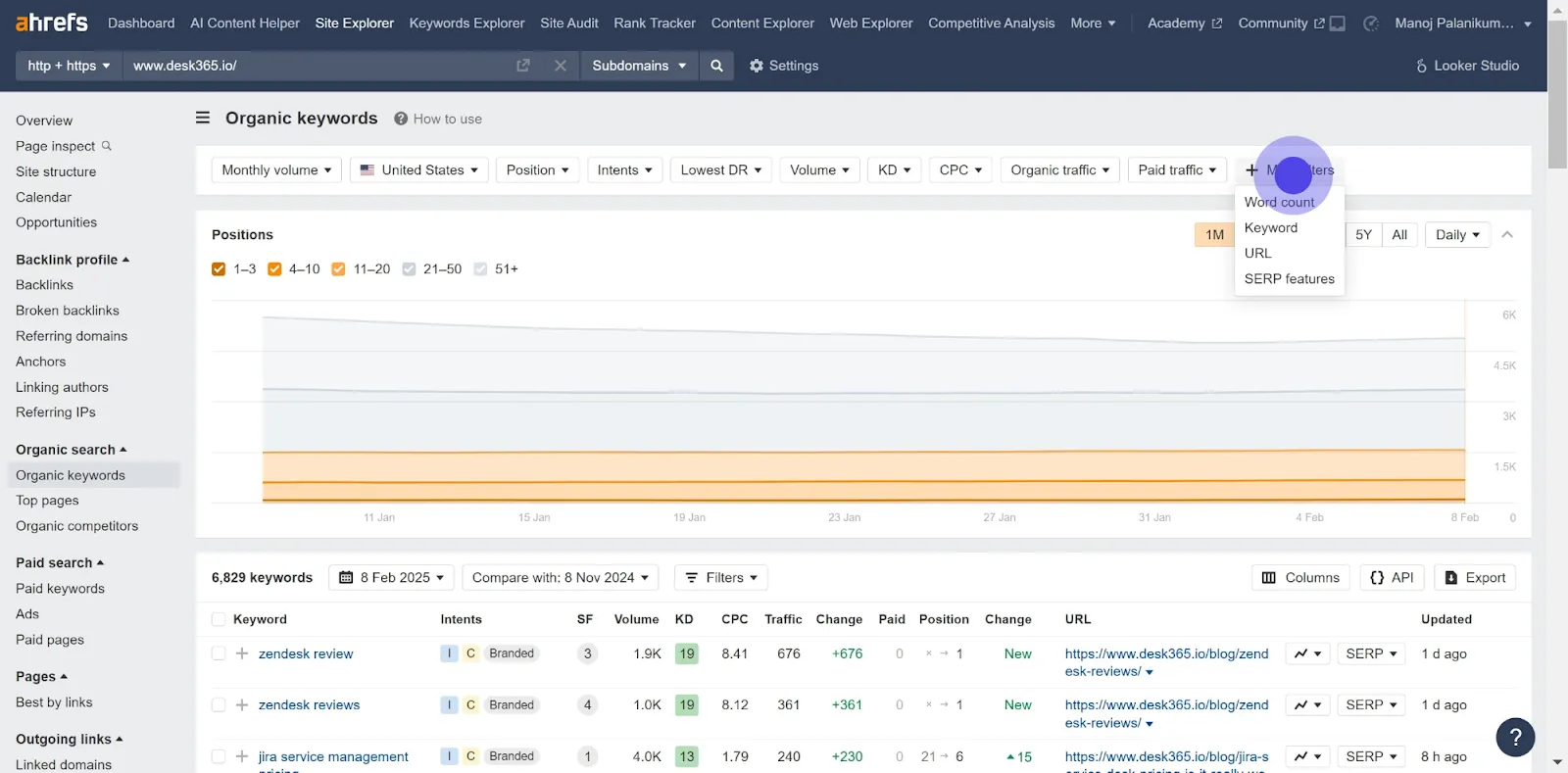Check the zendesk review row checkbox

tap(219, 653)
